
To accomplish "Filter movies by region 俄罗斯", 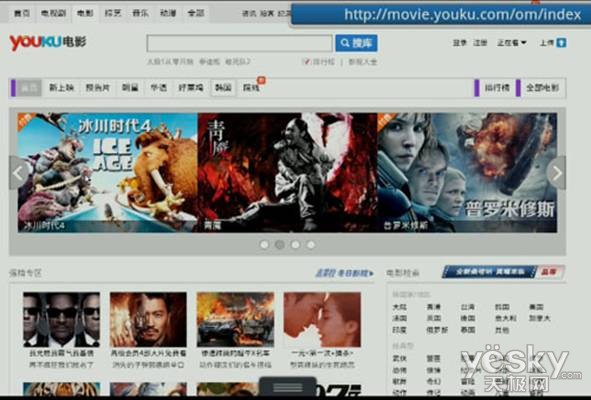I will pos(437,330).
